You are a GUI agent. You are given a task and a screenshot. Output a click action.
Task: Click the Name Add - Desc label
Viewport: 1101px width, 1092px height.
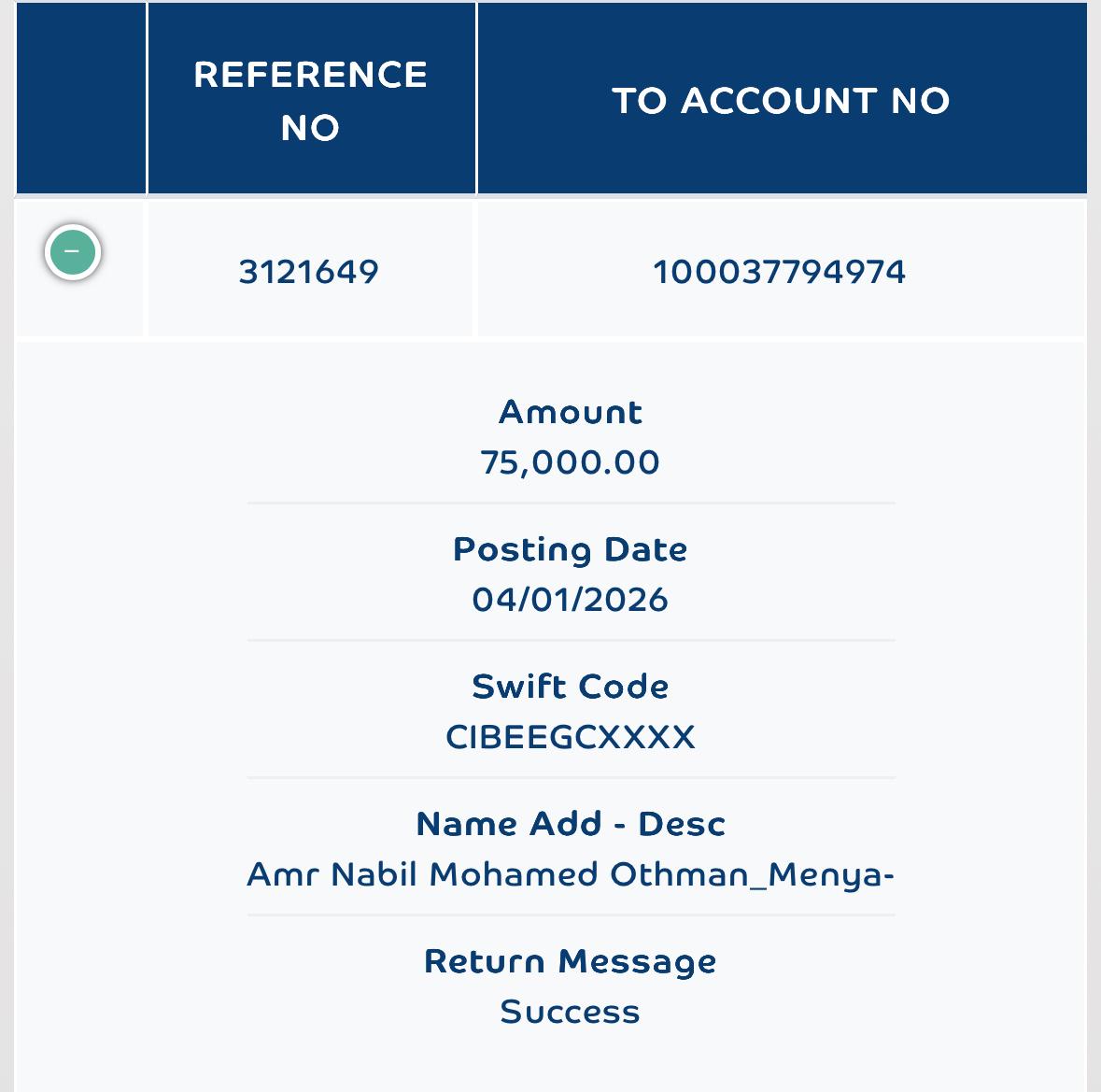coord(571,824)
